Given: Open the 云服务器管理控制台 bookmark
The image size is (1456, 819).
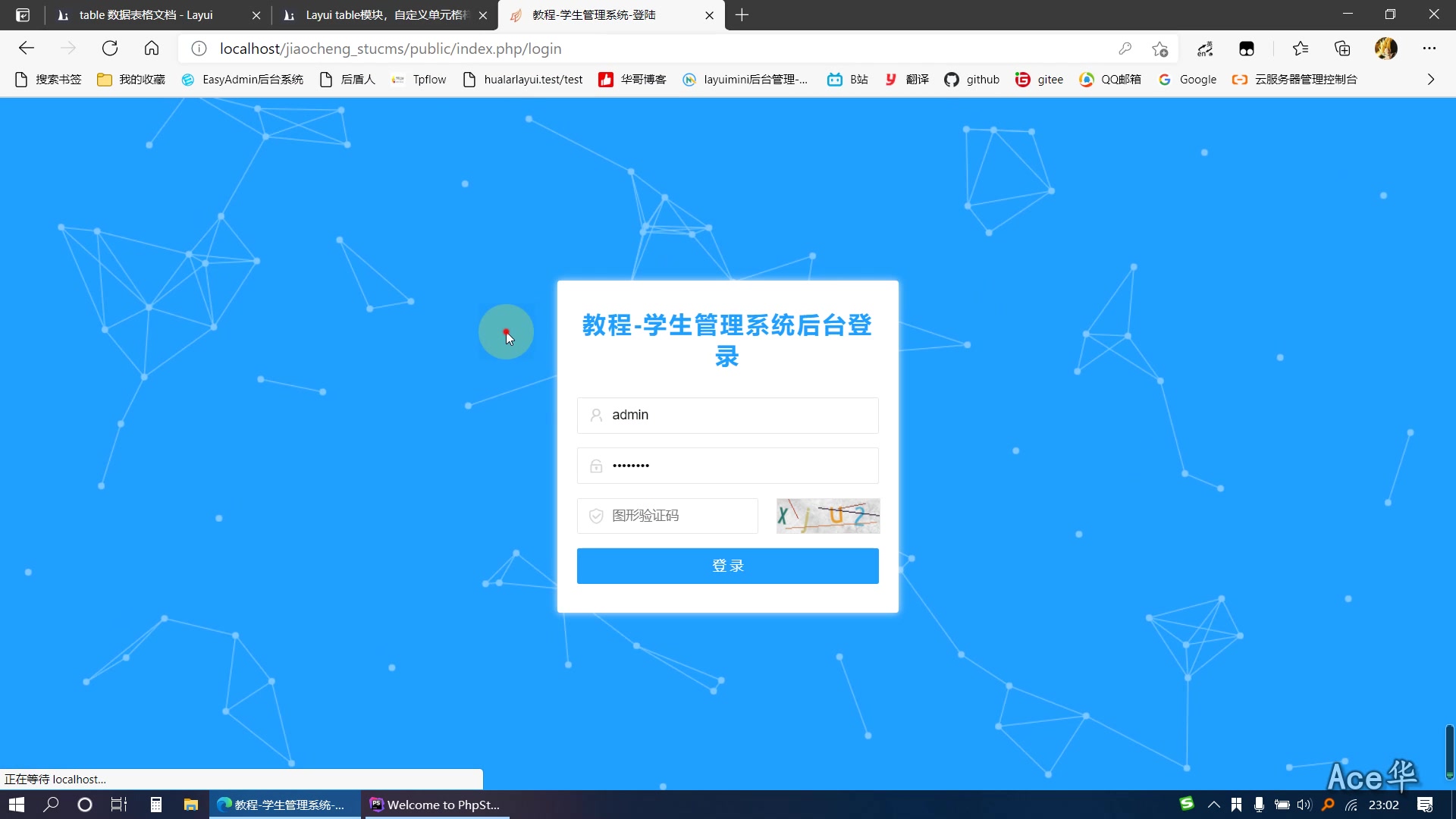Looking at the screenshot, I should (x=1295, y=80).
